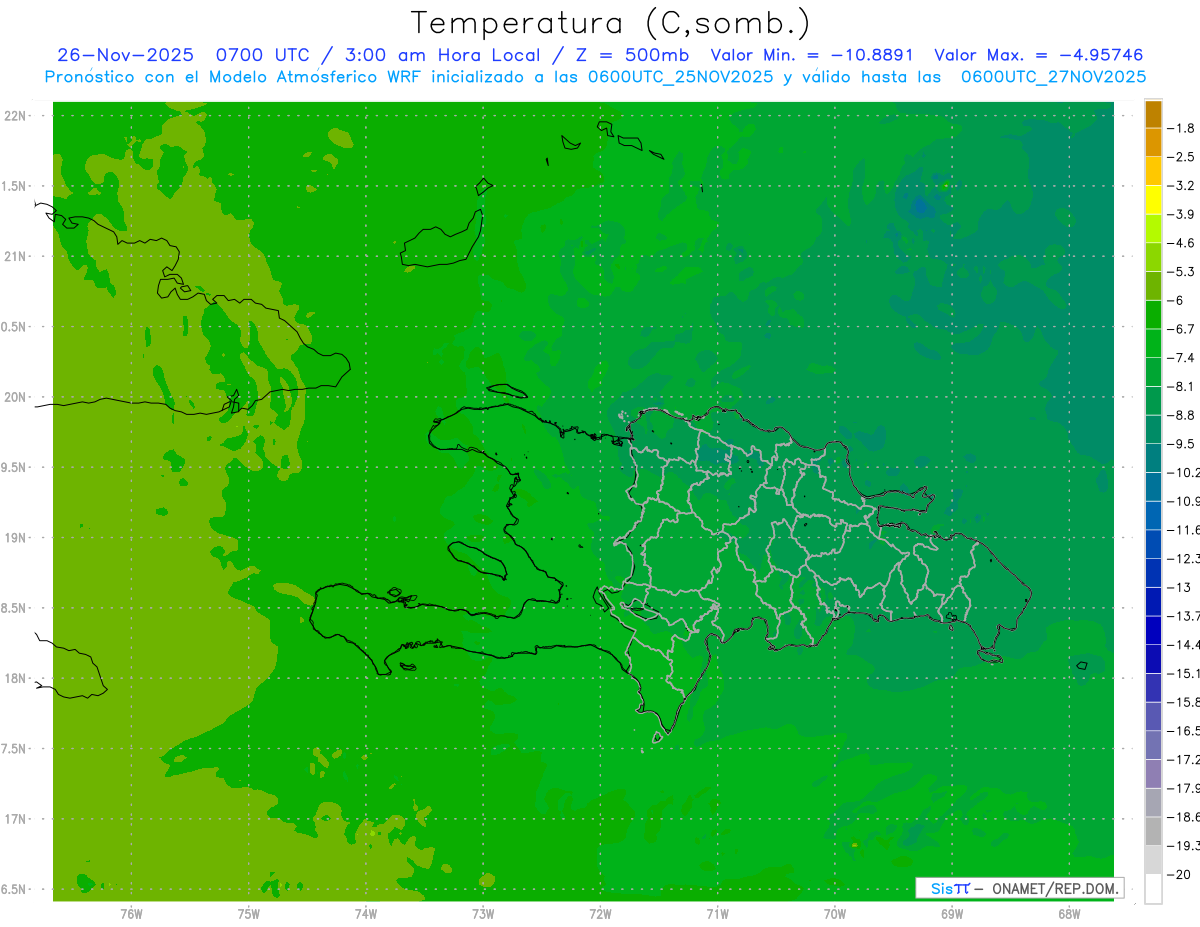Image resolution: width=1200 pixels, height=927 pixels.
Task: Pick the purple swatch between -17.2 and -17.9
Action: tap(1153, 774)
